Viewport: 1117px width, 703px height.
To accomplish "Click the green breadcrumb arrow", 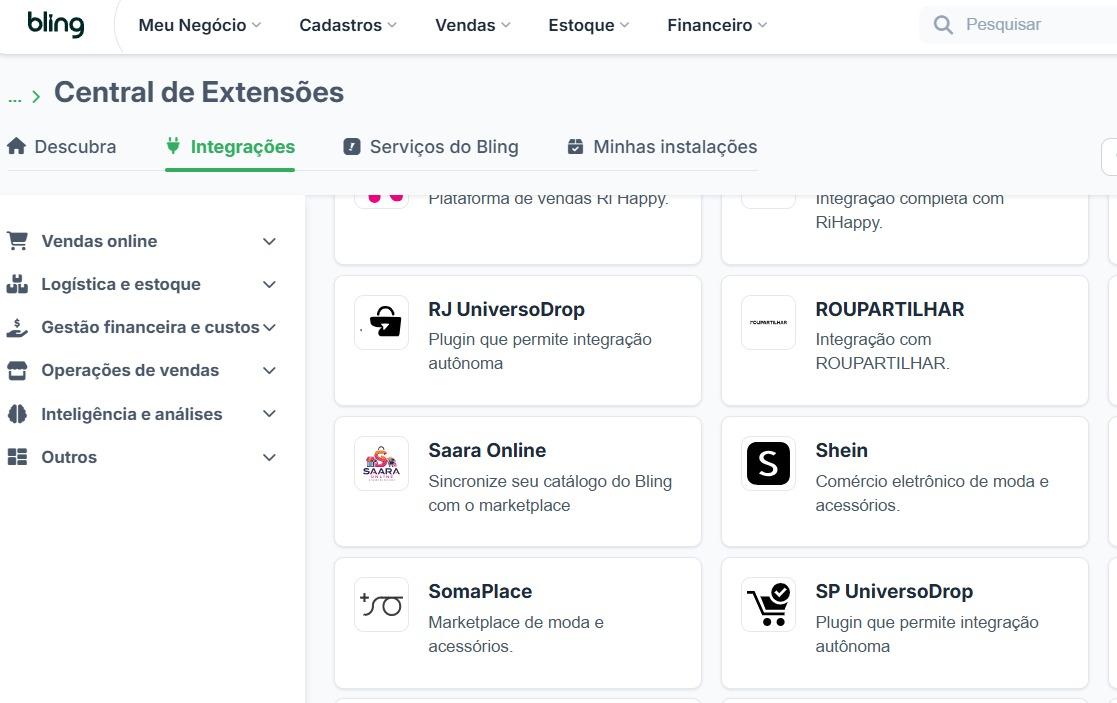I will click(36, 97).
